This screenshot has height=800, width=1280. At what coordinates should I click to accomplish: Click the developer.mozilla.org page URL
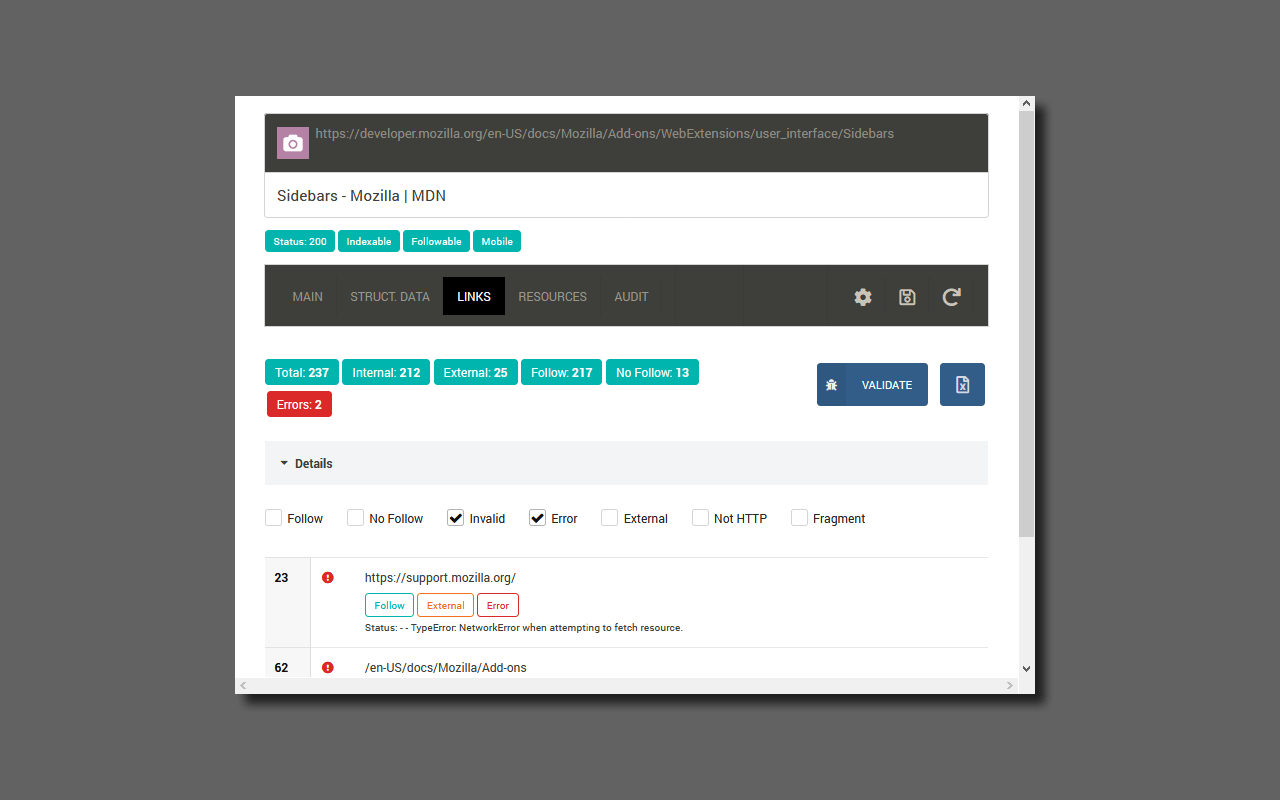pos(605,133)
